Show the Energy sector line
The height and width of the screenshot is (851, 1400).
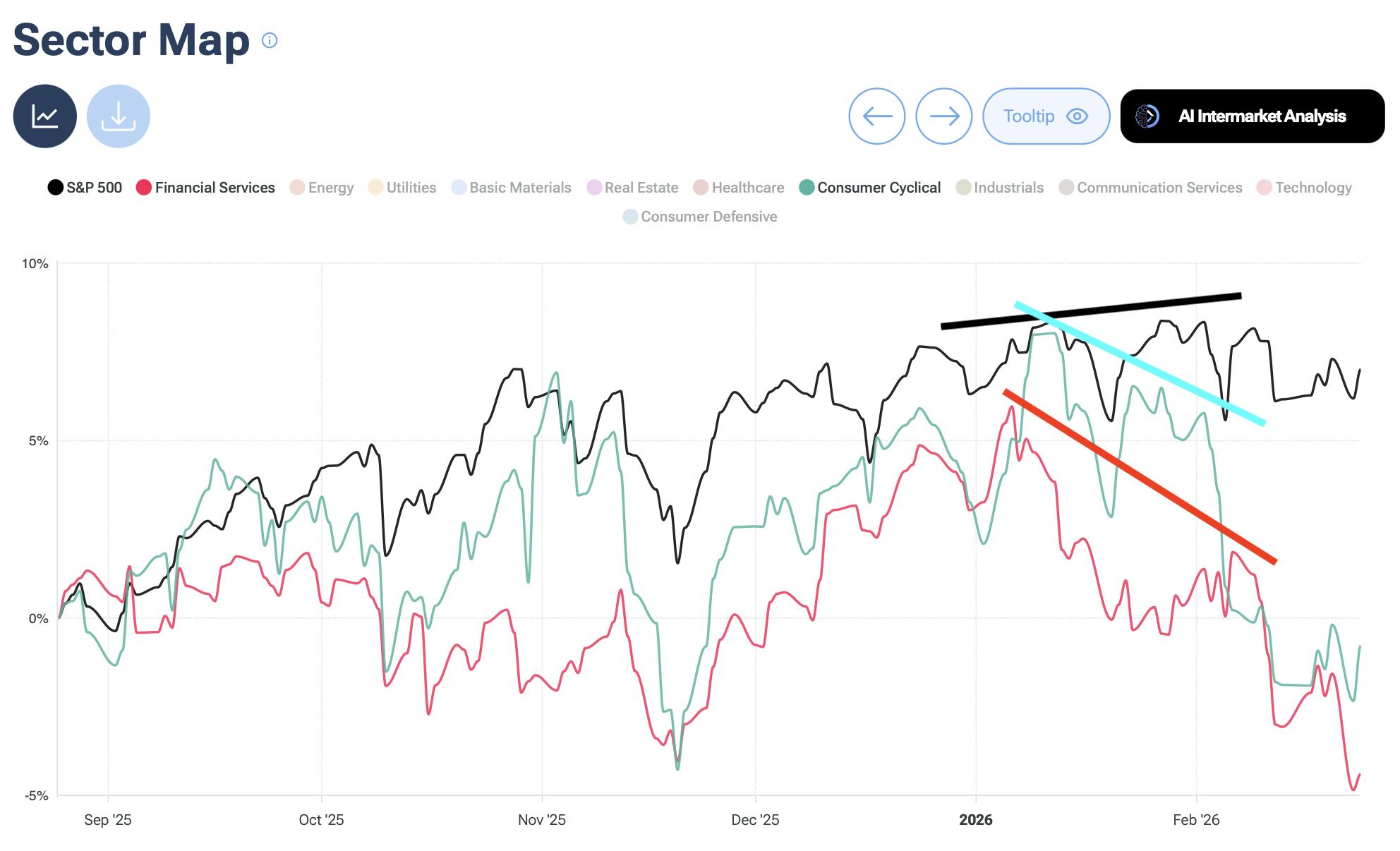coord(322,188)
